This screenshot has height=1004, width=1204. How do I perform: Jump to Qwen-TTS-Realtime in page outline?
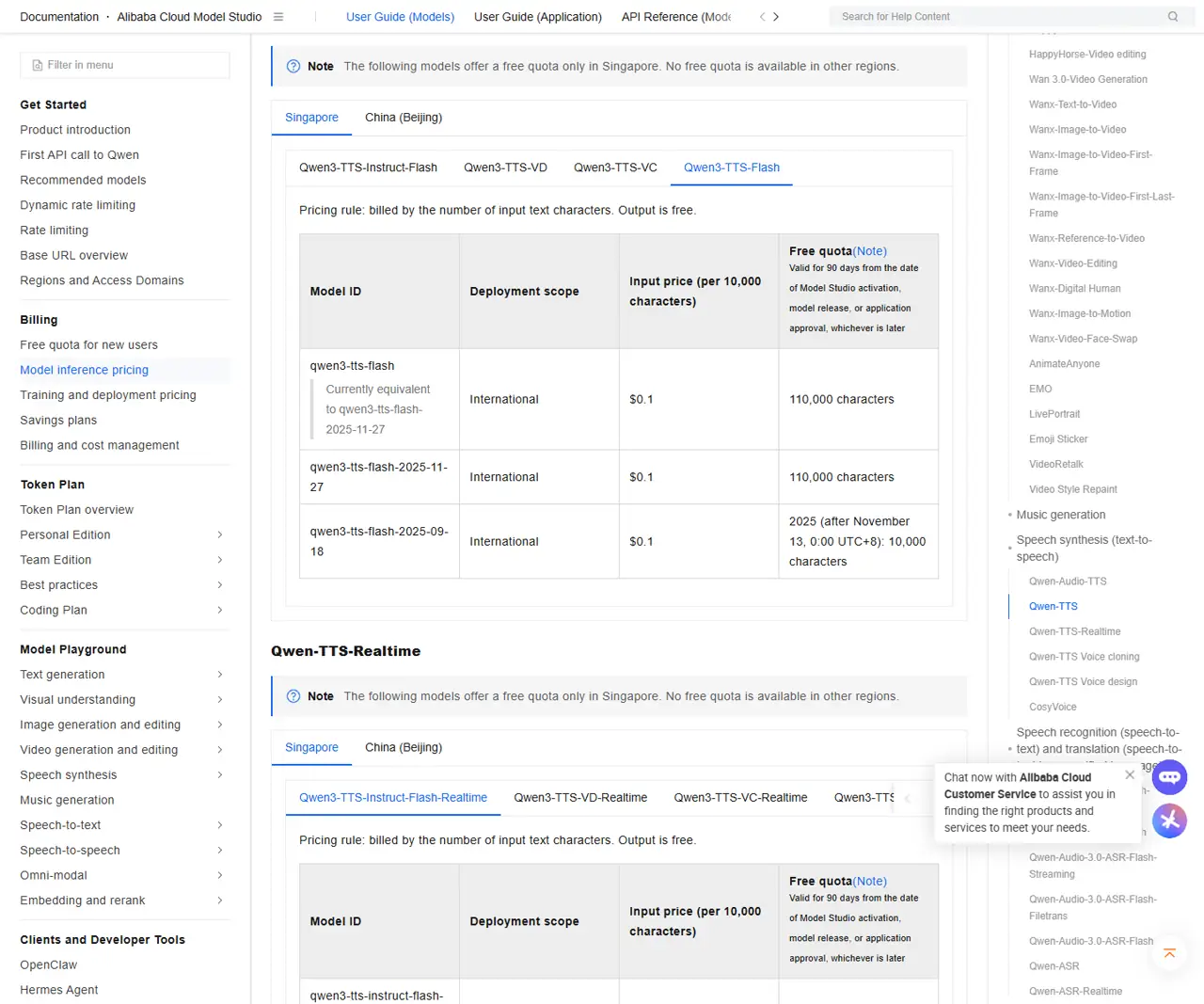click(1074, 632)
